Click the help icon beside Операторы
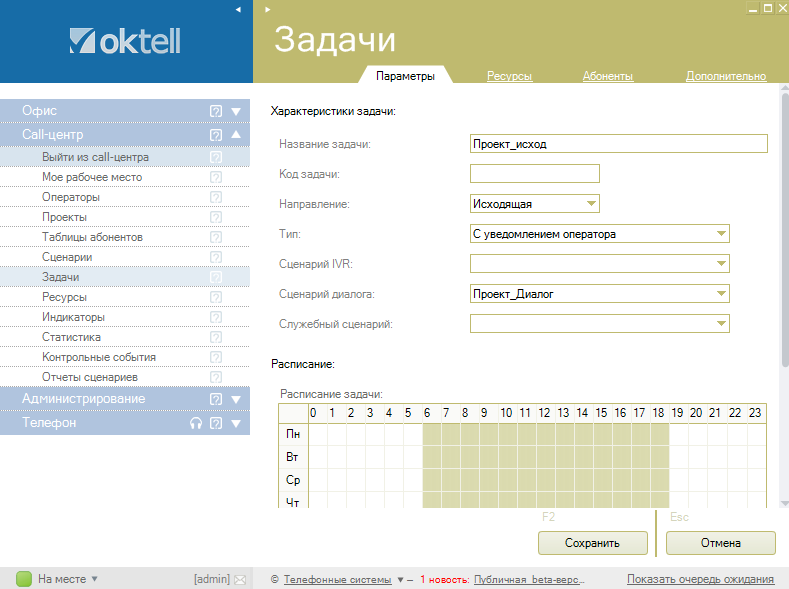 point(215,197)
